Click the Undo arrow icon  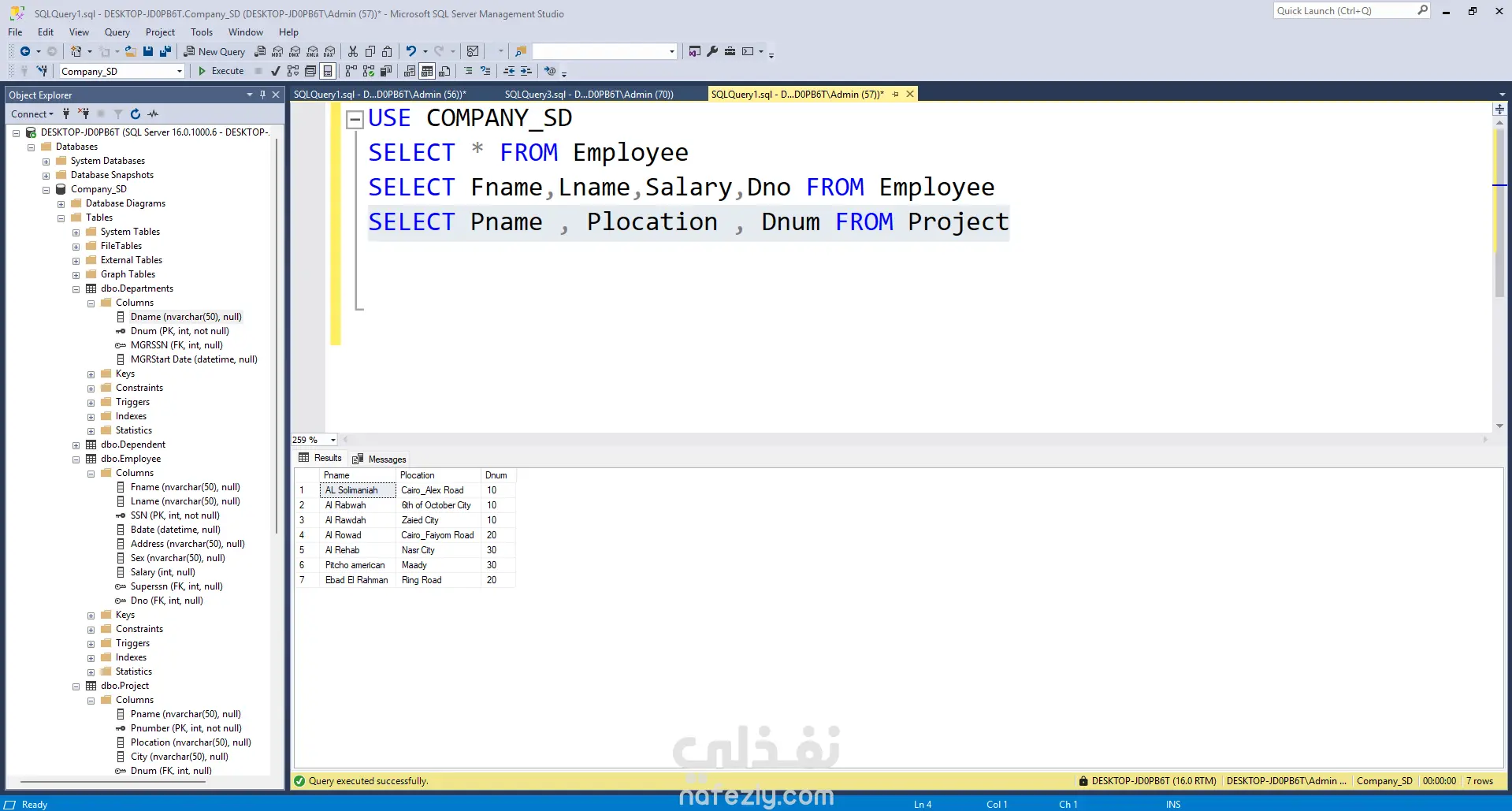click(411, 51)
